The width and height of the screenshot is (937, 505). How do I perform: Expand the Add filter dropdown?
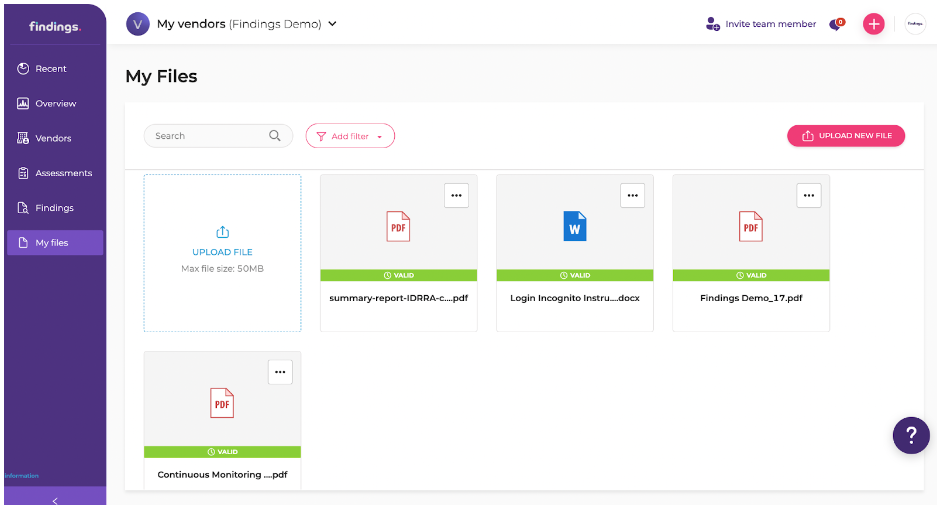(350, 136)
